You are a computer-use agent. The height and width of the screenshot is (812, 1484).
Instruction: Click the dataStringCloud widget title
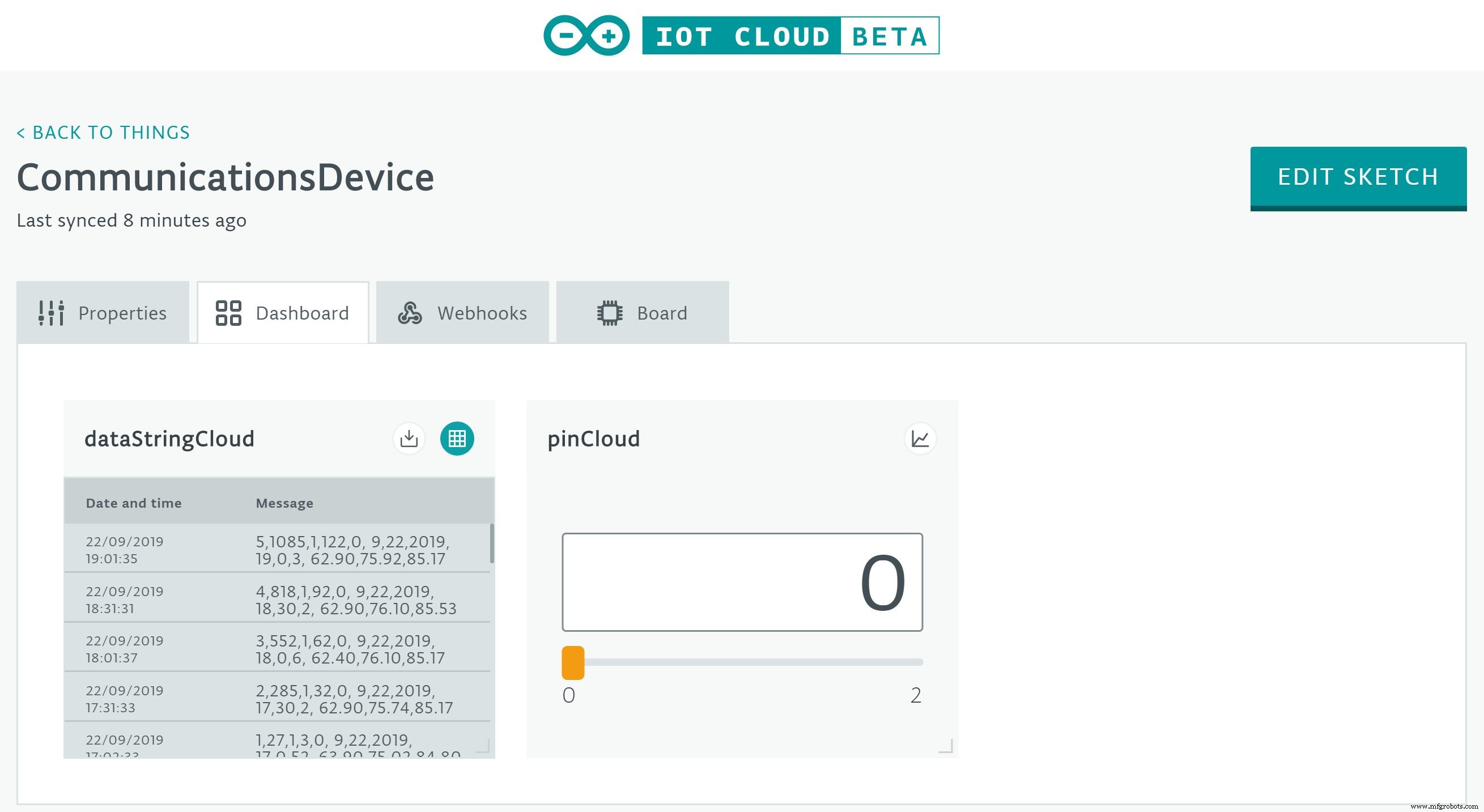[x=169, y=439]
